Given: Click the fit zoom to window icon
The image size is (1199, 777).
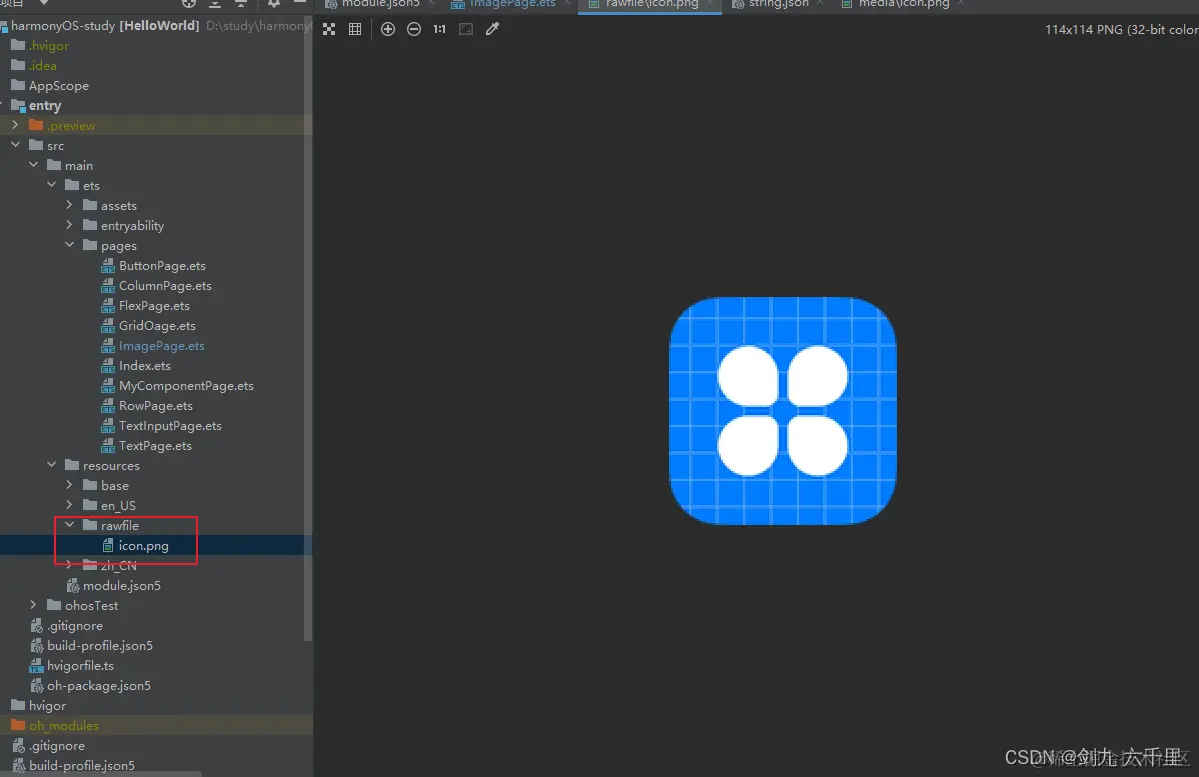Looking at the screenshot, I should (x=466, y=29).
